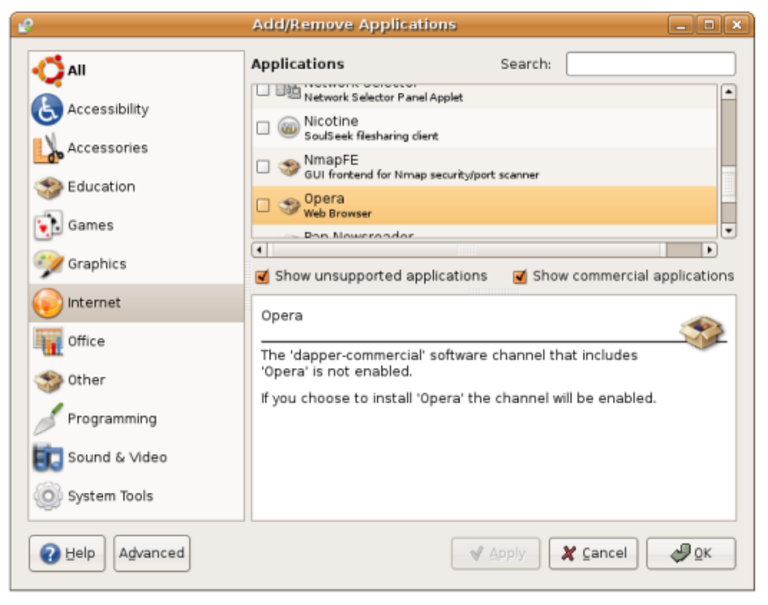Click the Opera package icon in list
This screenshot has height=605, width=768.
288,205
